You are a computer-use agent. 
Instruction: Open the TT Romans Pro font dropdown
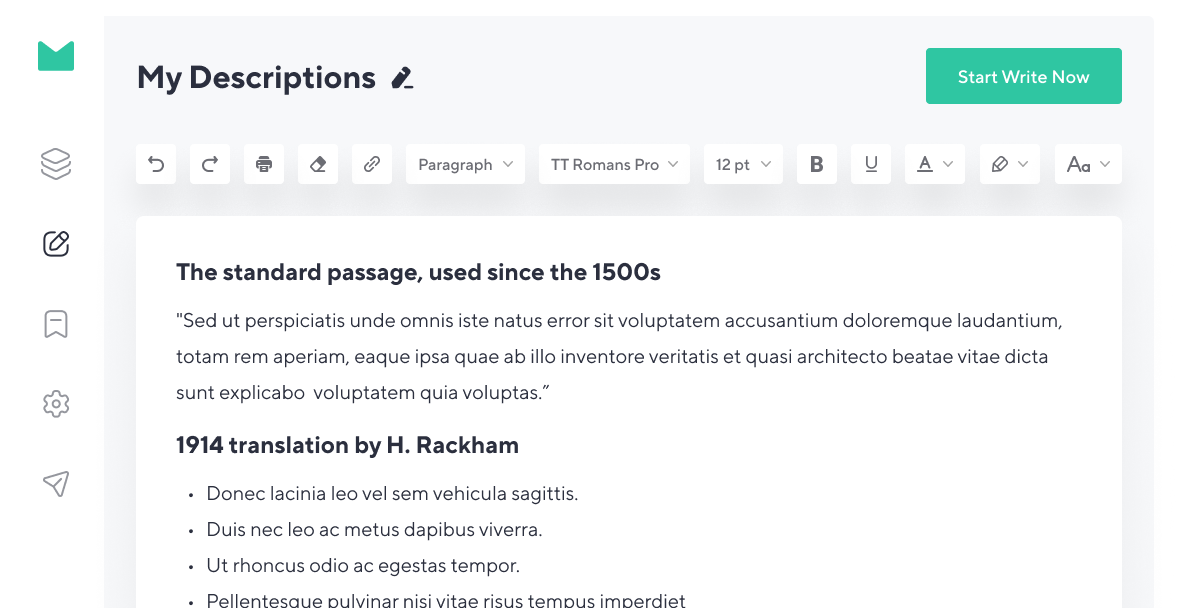tap(614, 164)
